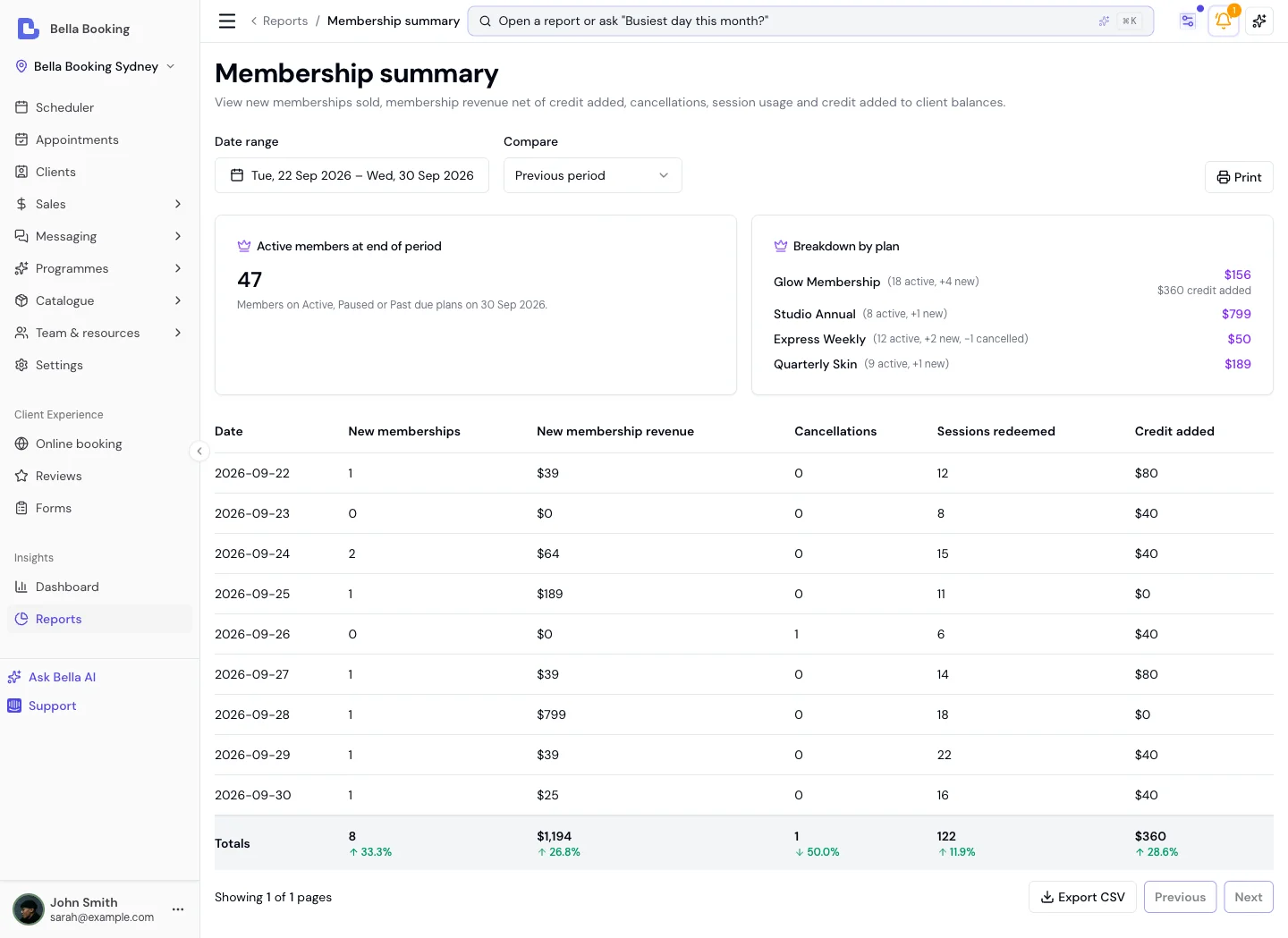This screenshot has height=938, width=1288.
Task: Open the Compare Previous period dropdown
Action: point(592,175)
